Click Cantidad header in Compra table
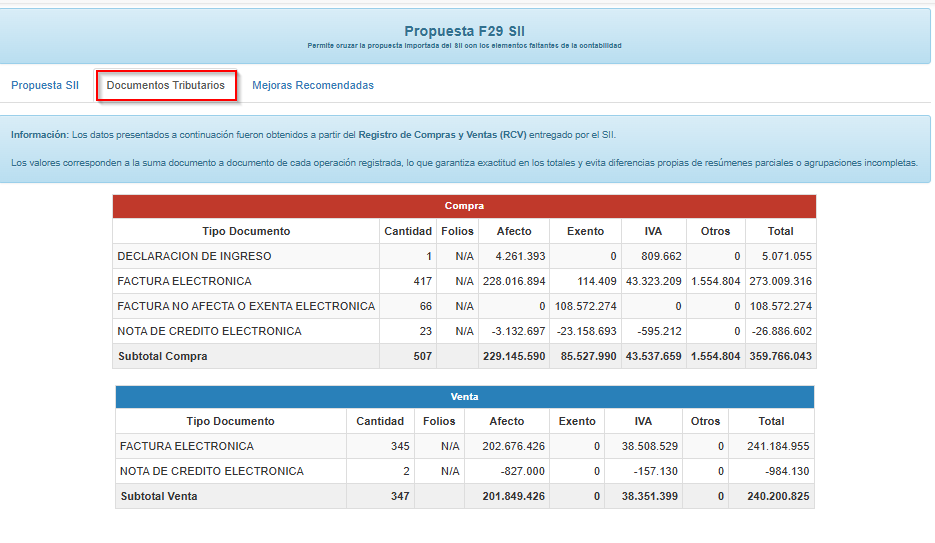The height and width of the screenshot is (543, 935). [x=408, y=231]
